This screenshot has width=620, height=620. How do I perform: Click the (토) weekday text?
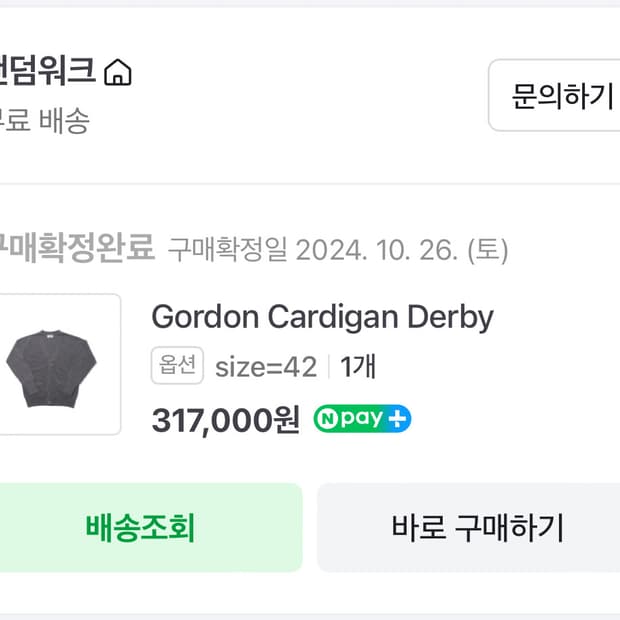[x=488, y=248]
